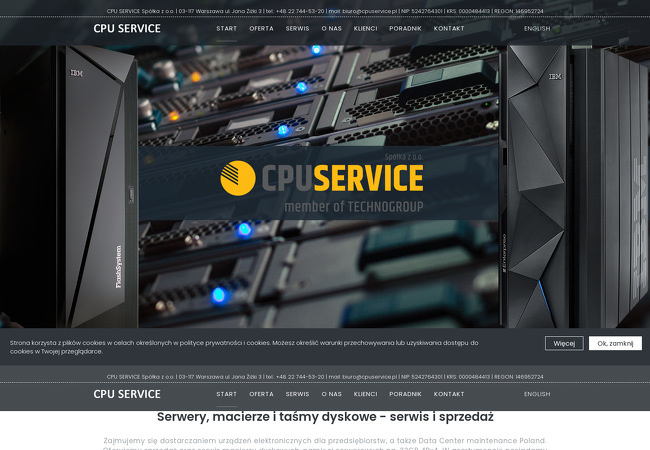This screenshot has width=650, height=450.
Task: Select SERWIS in the top navigation
Action: (297, 29)
